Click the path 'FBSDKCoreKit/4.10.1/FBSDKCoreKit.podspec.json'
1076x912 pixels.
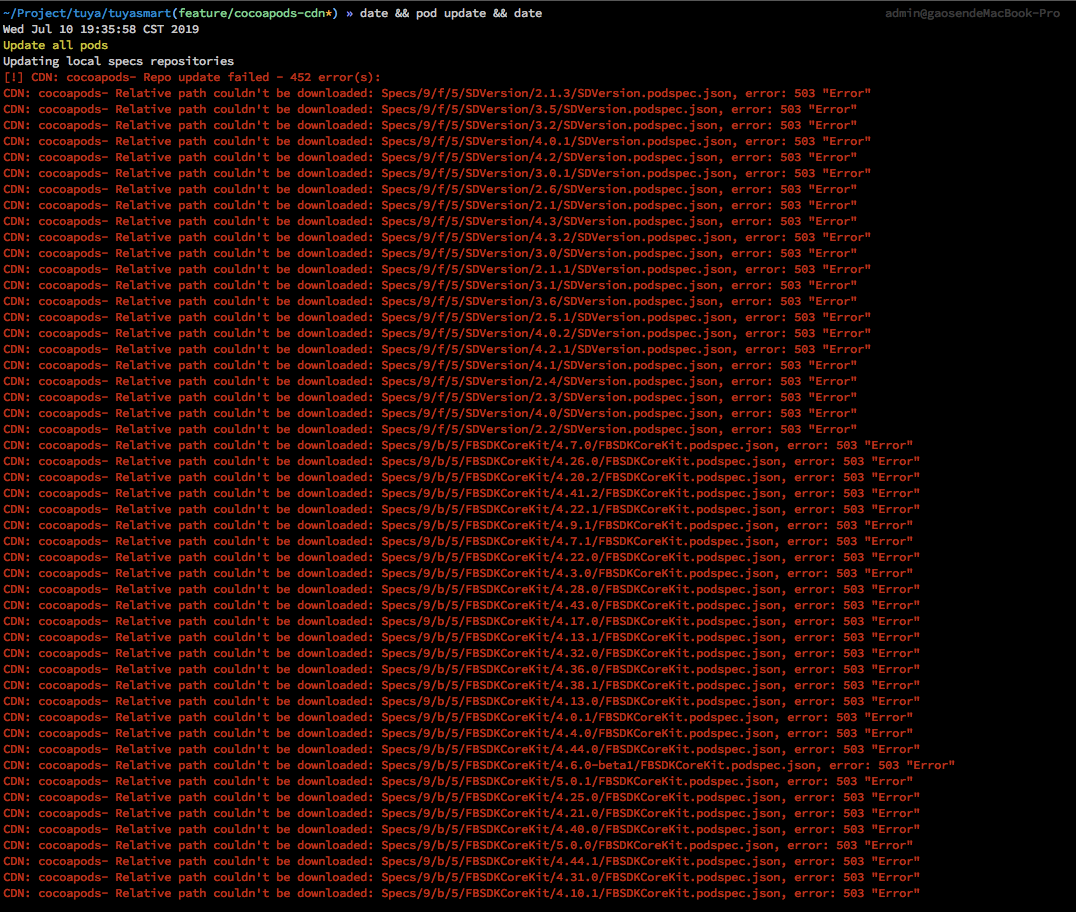point(623,893)
